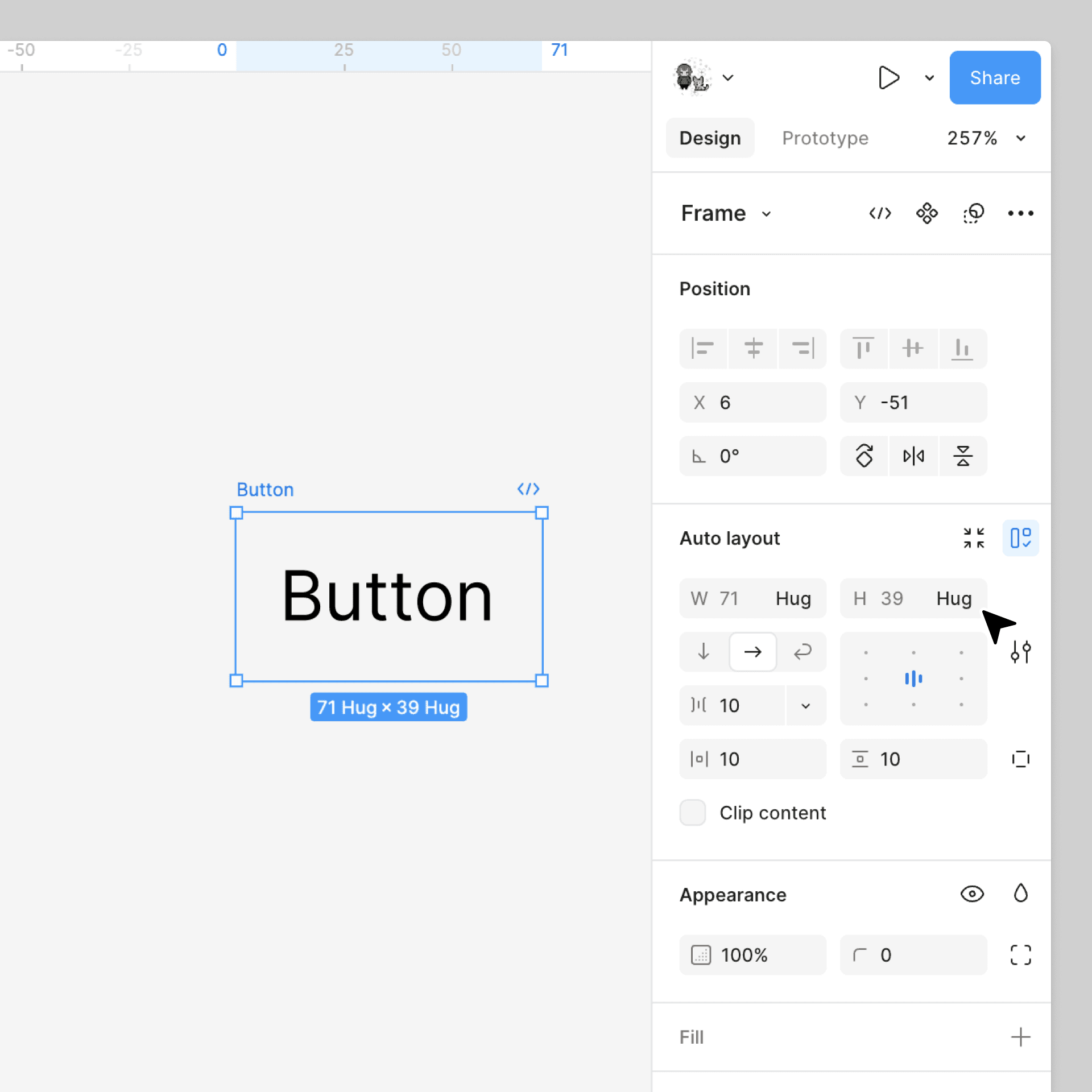Click the blue Share button

click(995, 77)
